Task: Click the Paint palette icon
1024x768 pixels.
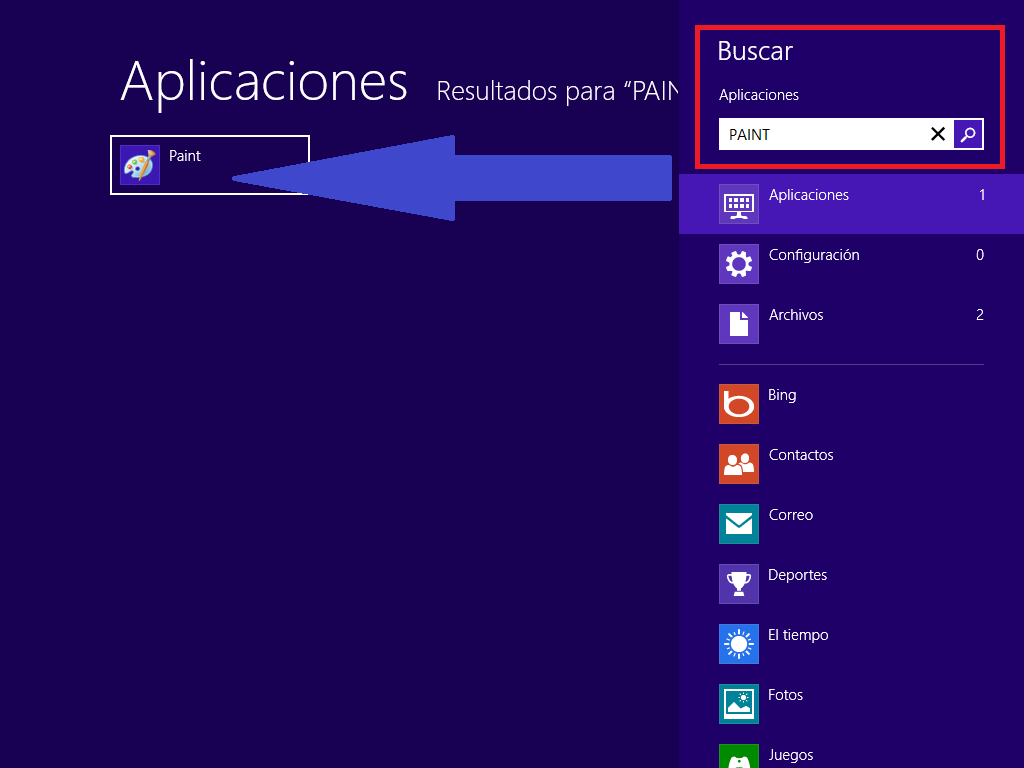Action: click(x=140, y=165)
